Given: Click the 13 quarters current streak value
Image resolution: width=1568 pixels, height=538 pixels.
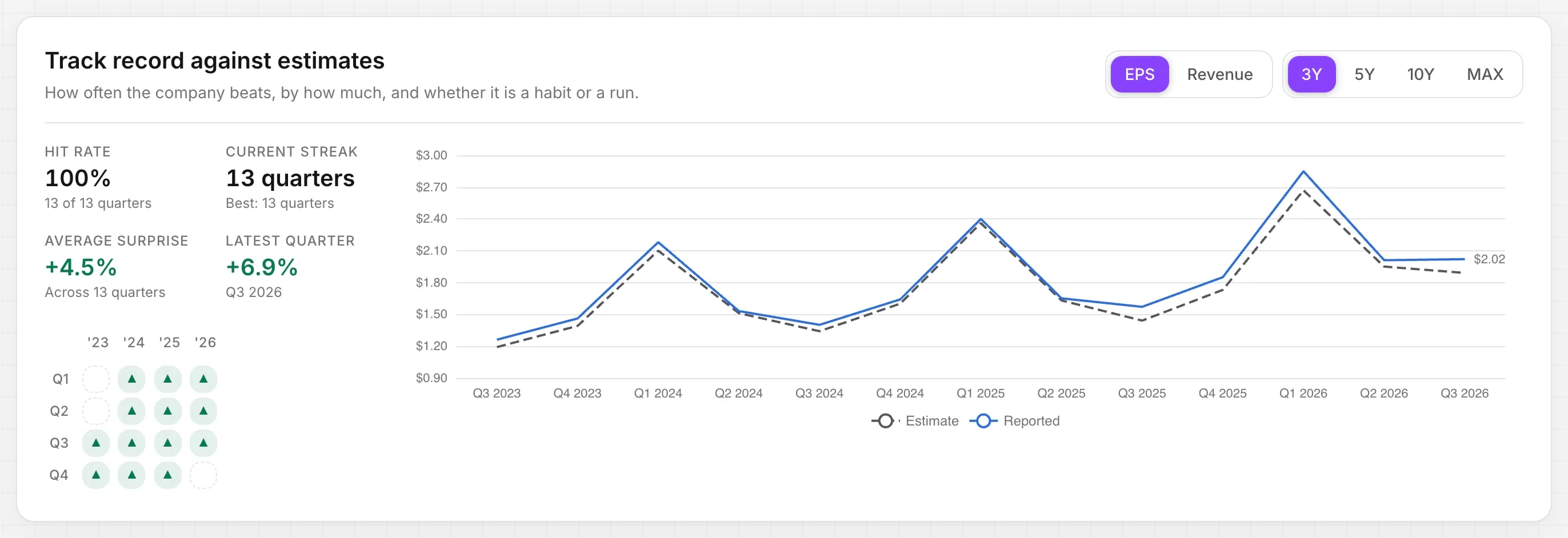Looking at the screenshot, I should (x=290, y=178).
